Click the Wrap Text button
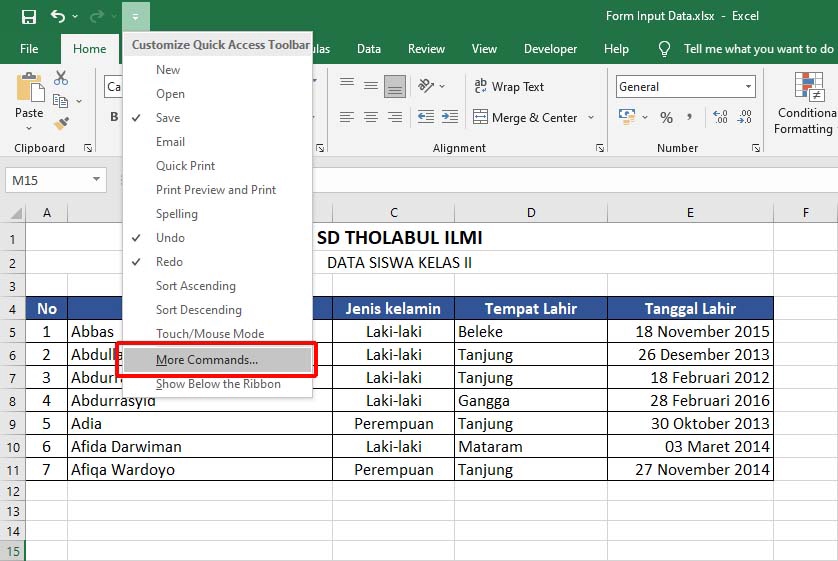The image size is (838, 561). [509, 87]
